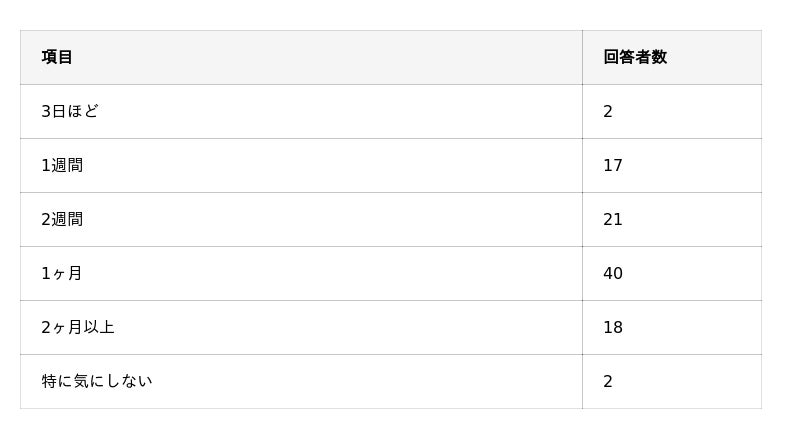This screenshot has width=800, height=439.
Task: Click the count 2 beside 特に気にしない
Action: [608, 381]
